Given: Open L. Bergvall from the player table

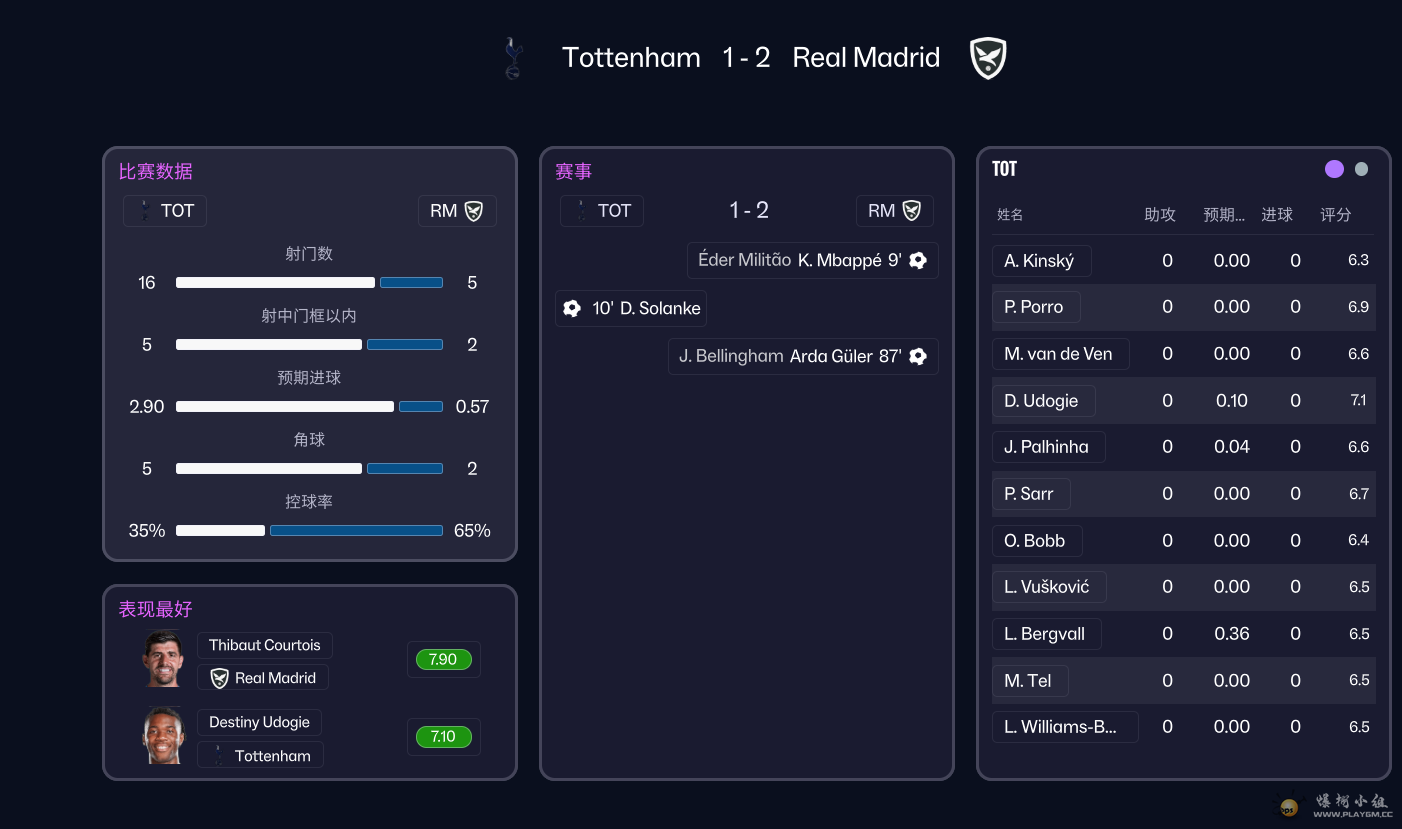Looking at the screenshot, I should click(x=1045, y=634).
